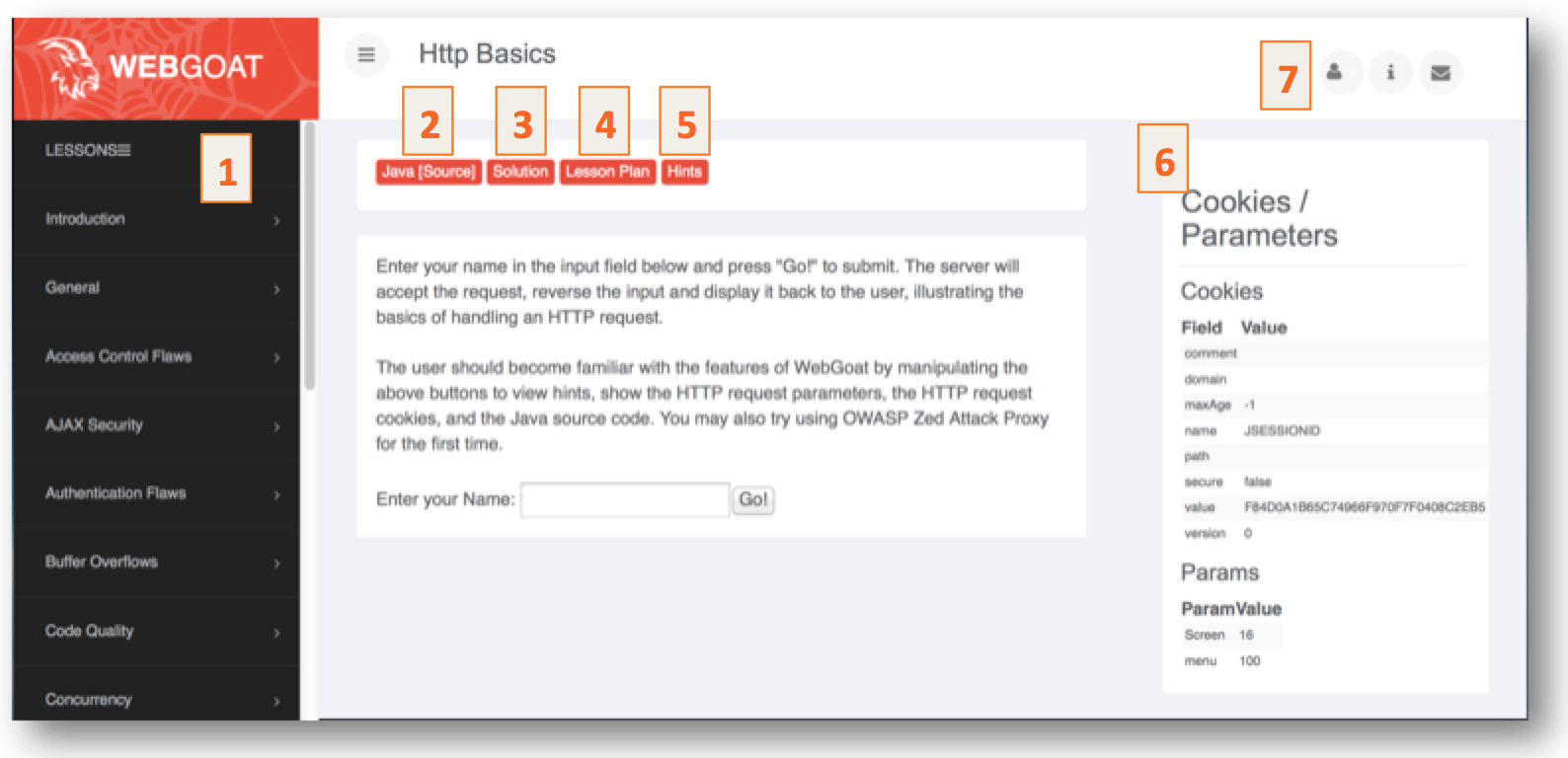Screen dimensions: 1568x758
Task: Open the user profile icon
Action: (1335, 72)
